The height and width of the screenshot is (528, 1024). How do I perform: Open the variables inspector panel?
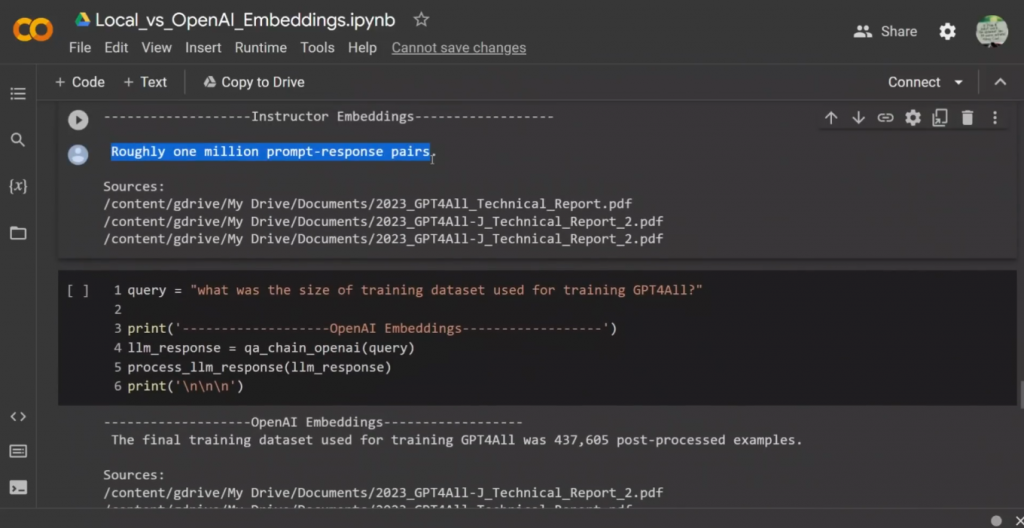[18, 186]
